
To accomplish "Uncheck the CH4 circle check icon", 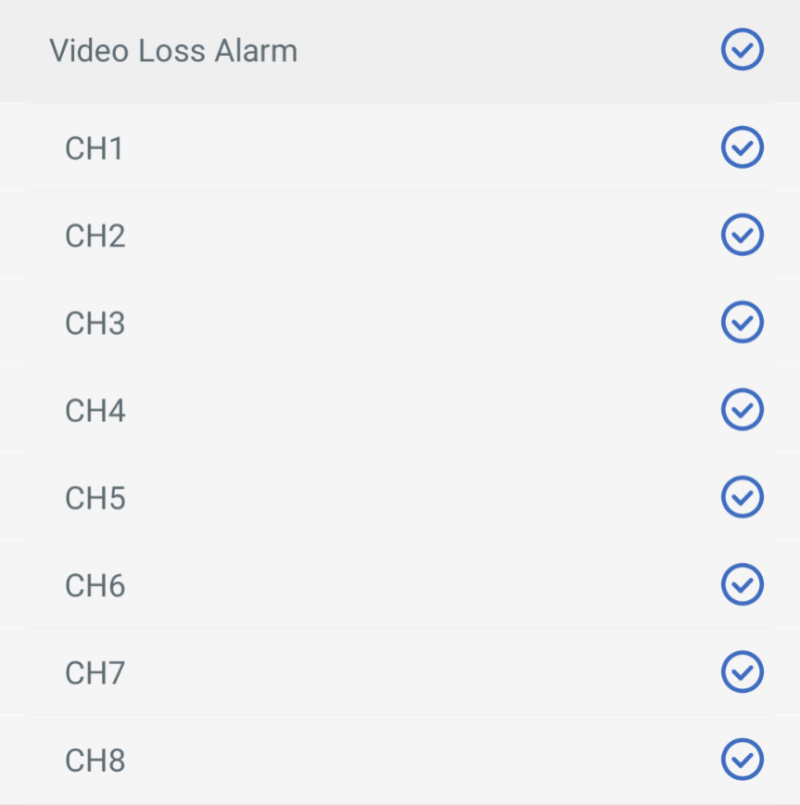I will coord(742,410).
